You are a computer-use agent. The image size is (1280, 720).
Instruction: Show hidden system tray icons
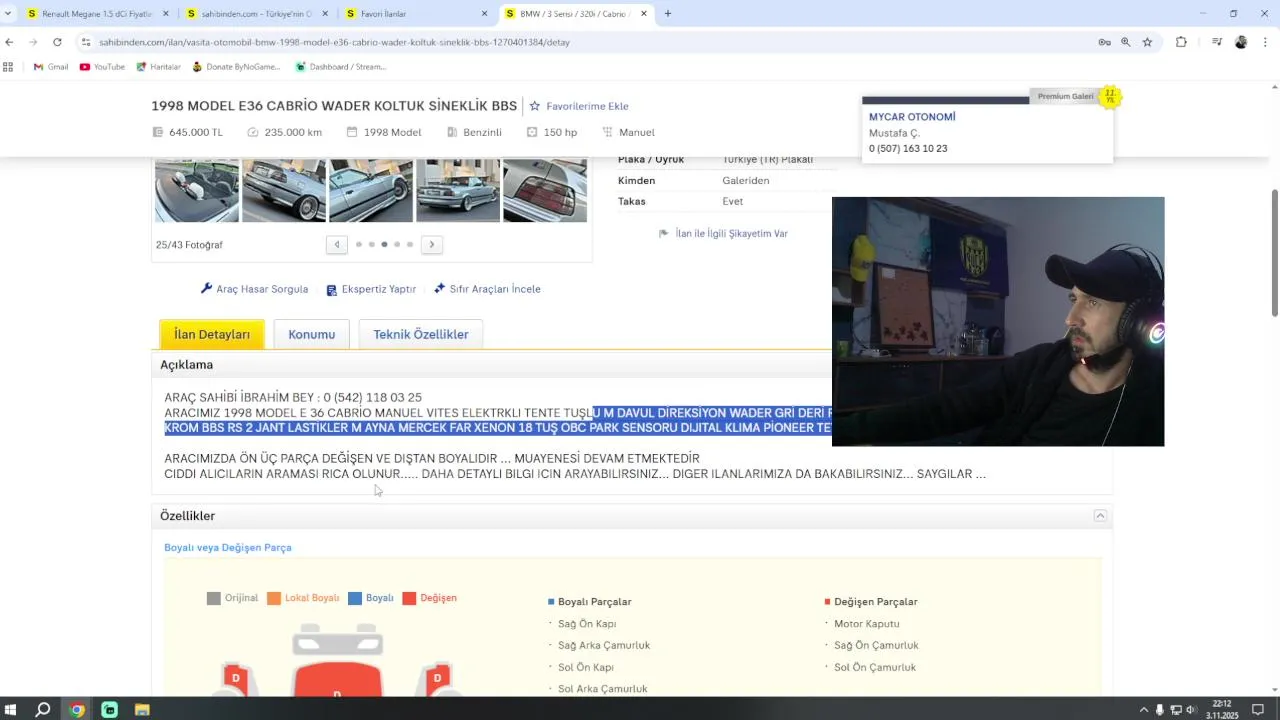(x=1144, y=710)
